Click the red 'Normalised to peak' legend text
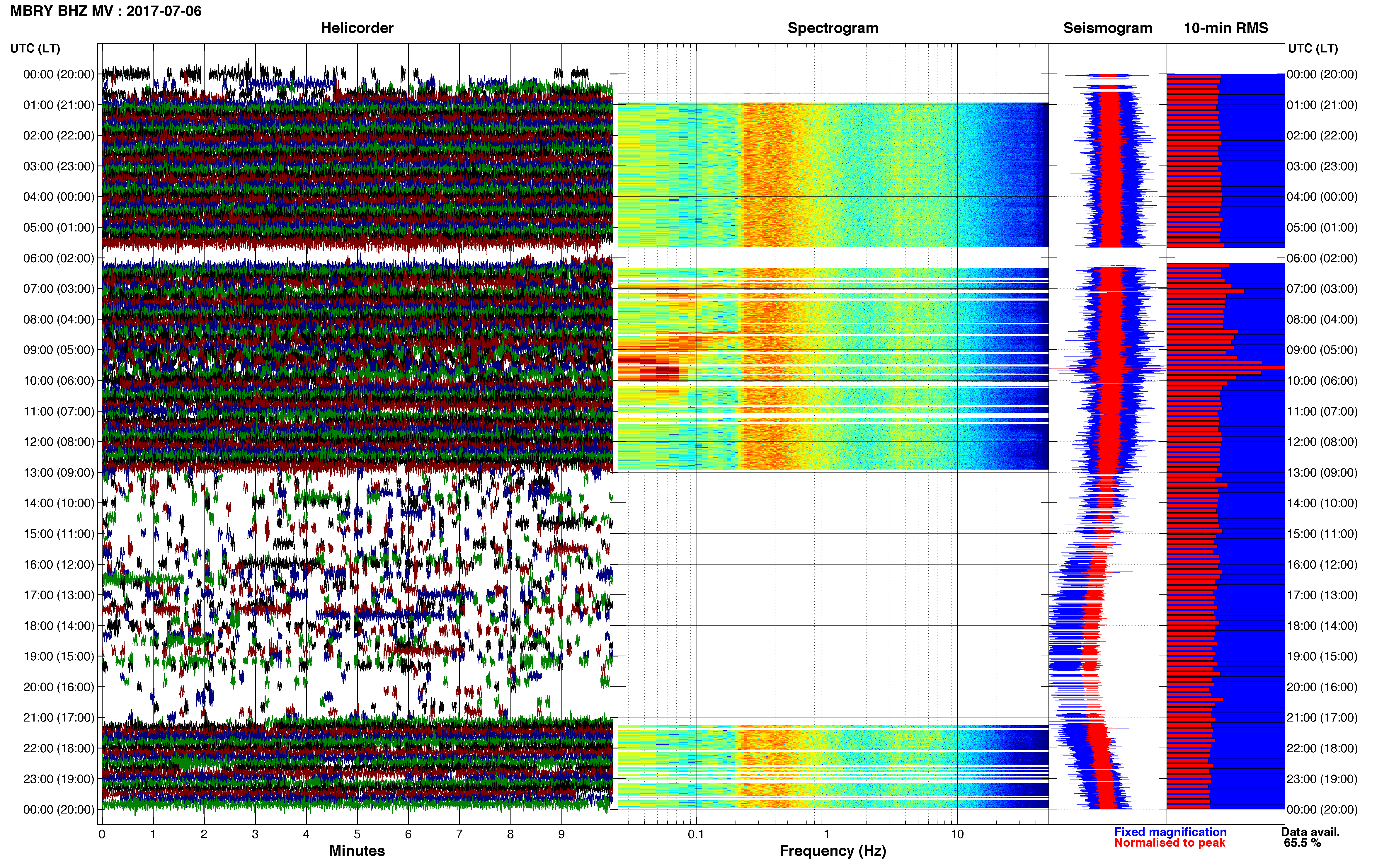1389x868 pixels. point(1170,843)
